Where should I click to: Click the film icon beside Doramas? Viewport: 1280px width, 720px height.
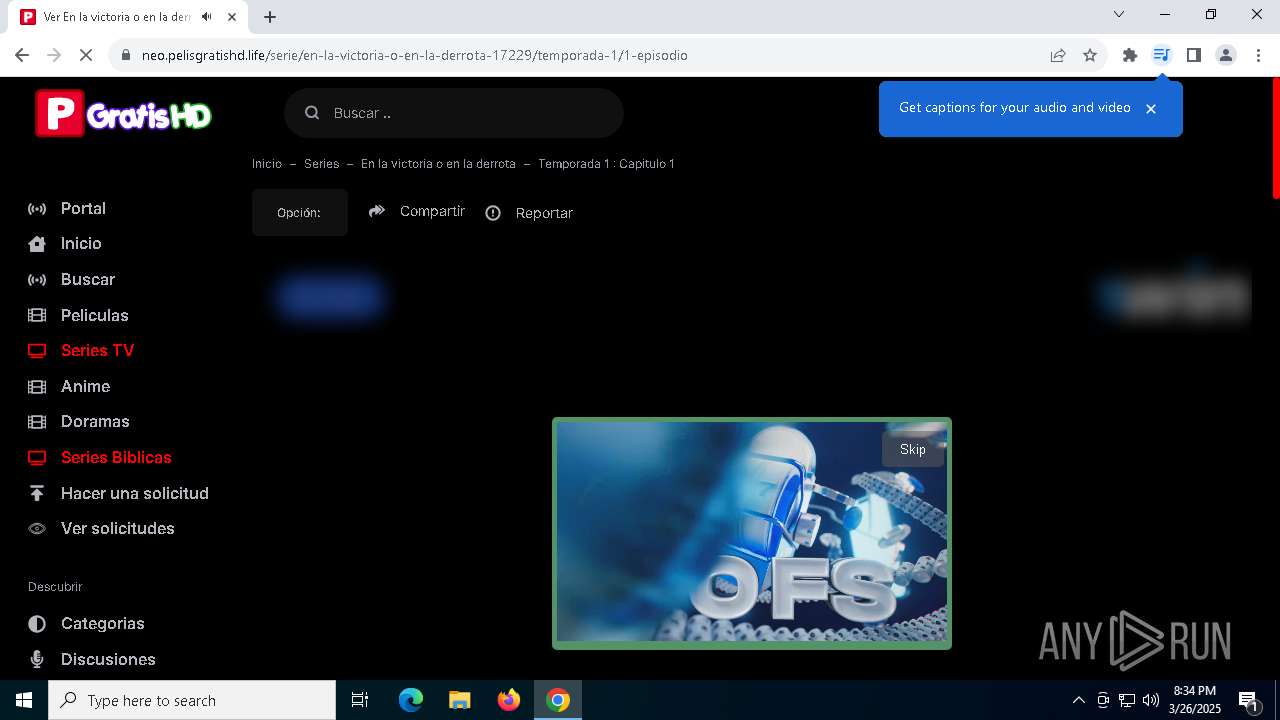tap(37, 422)
